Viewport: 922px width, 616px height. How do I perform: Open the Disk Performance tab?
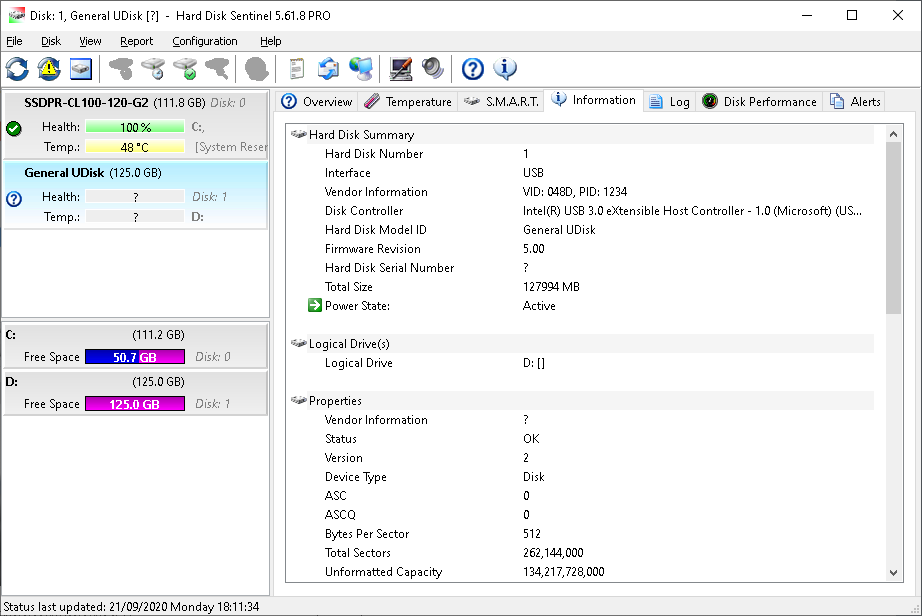pyautogui.click(x=760, y=102)
